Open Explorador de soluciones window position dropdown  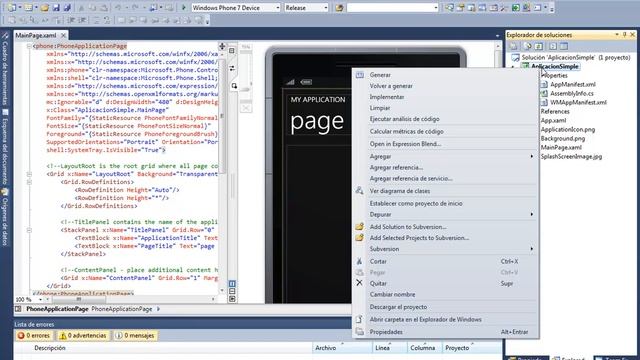[617, 35]
